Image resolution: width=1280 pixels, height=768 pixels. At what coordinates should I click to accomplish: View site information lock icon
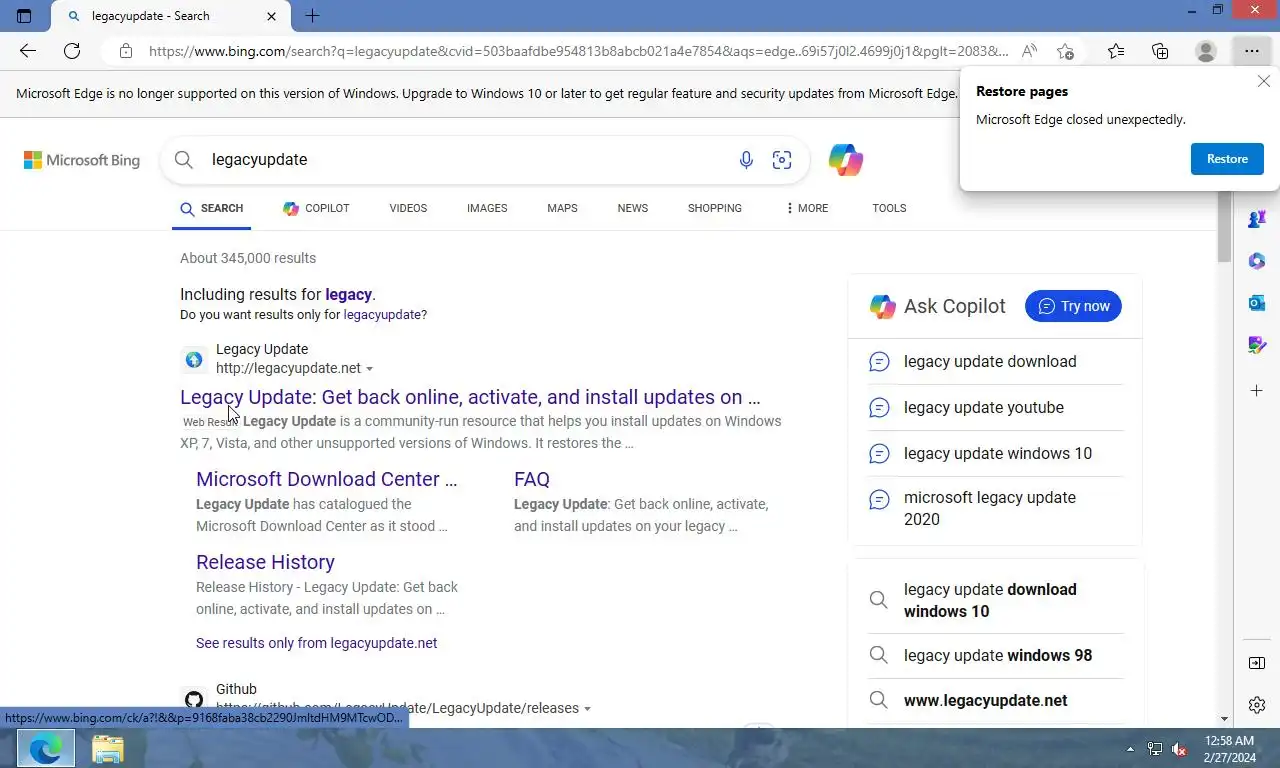click(x=125, y=51)
